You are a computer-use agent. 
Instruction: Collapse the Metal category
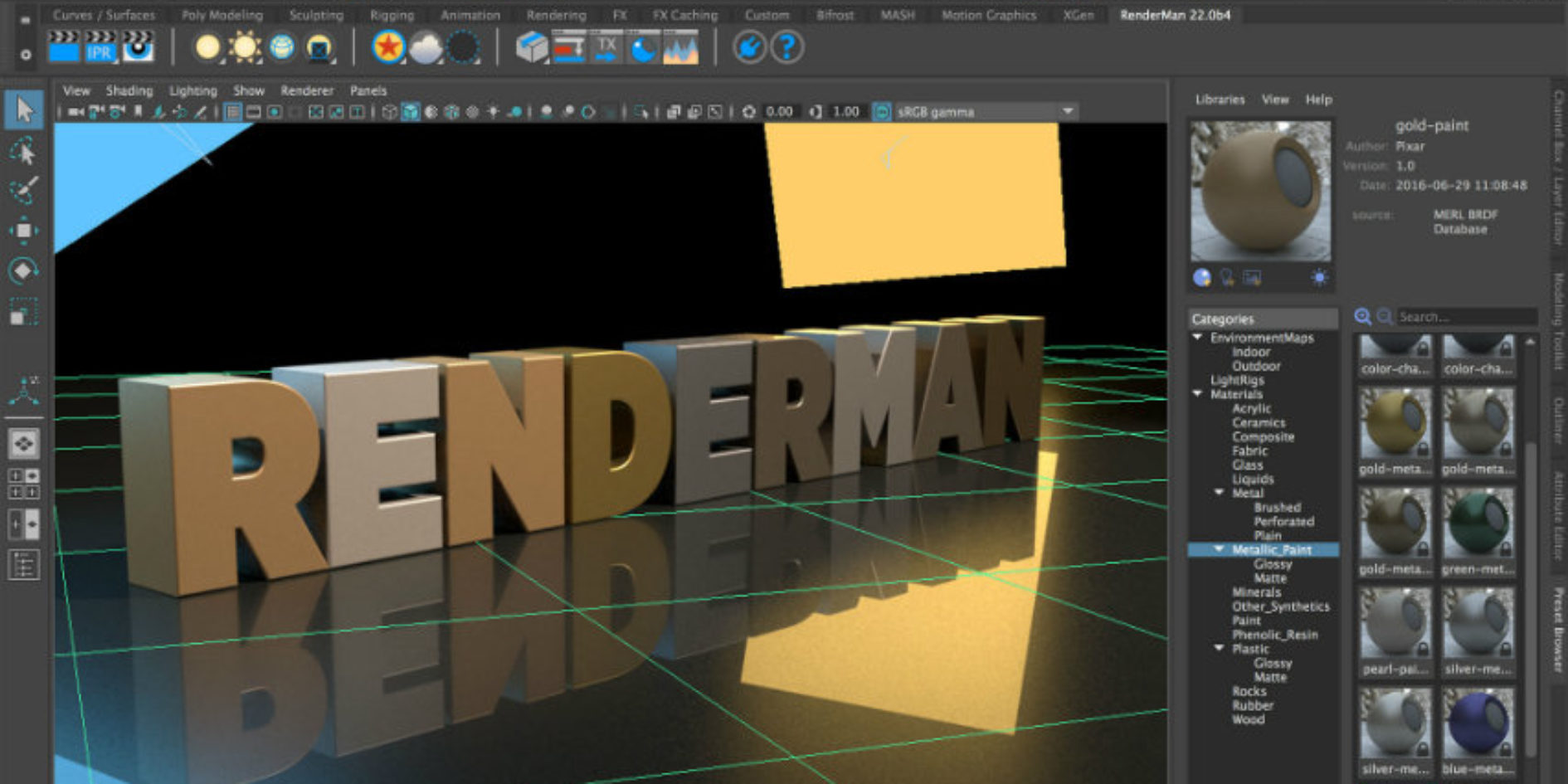[1219, 492]
